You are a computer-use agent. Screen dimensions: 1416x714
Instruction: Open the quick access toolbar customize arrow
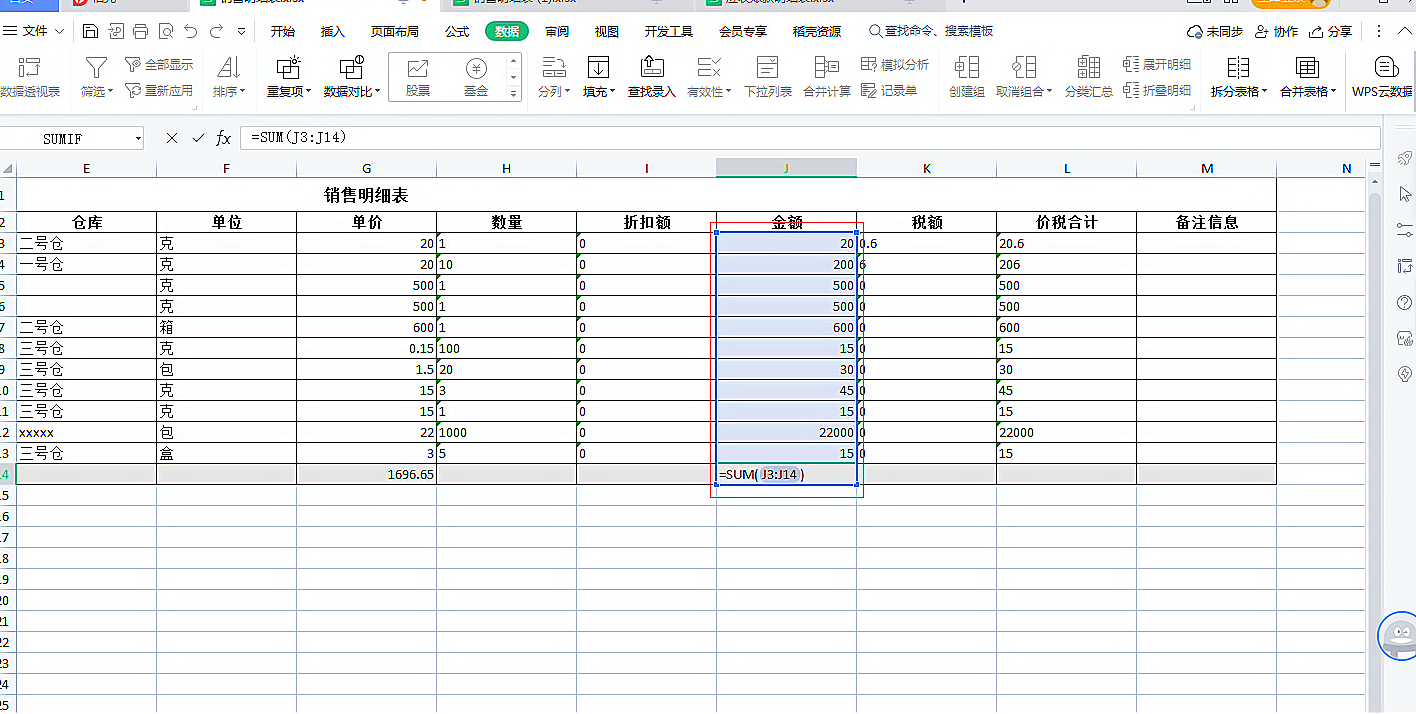tap(241, 32)
